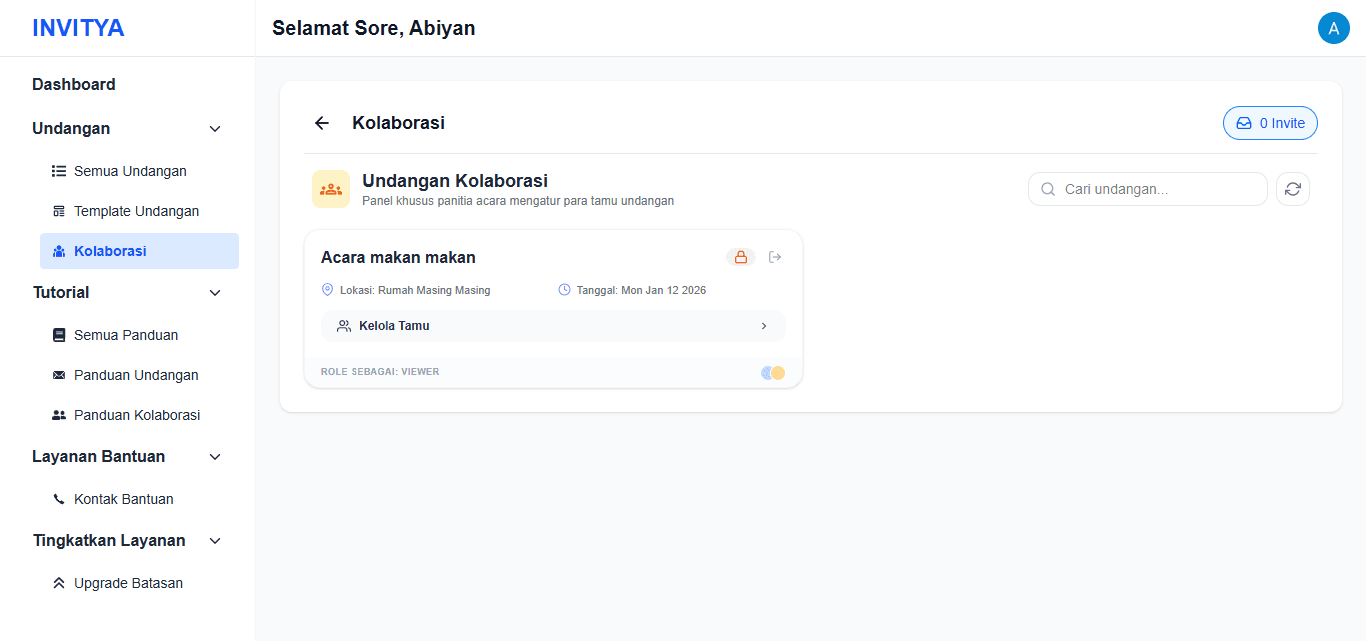Collapse the Undangan section chevron
The image size is (1366, 641).
tap(214, 128)
